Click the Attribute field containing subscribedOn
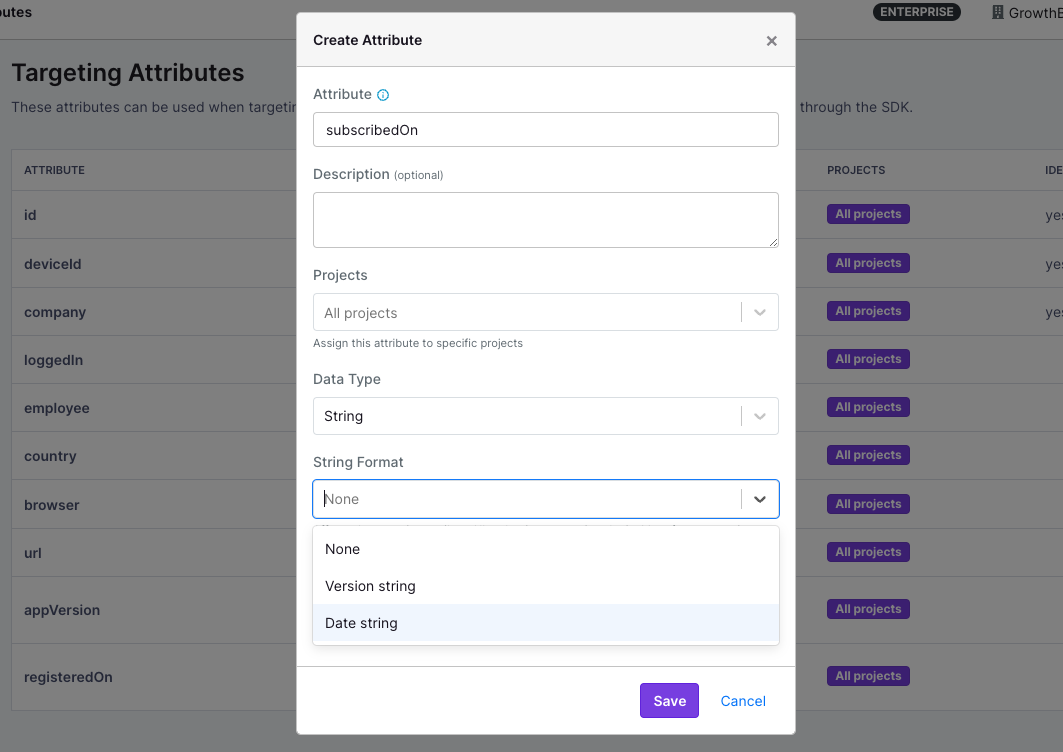Screen dimensions: 1063x752 pyautogui.click(x=545, y=129)
